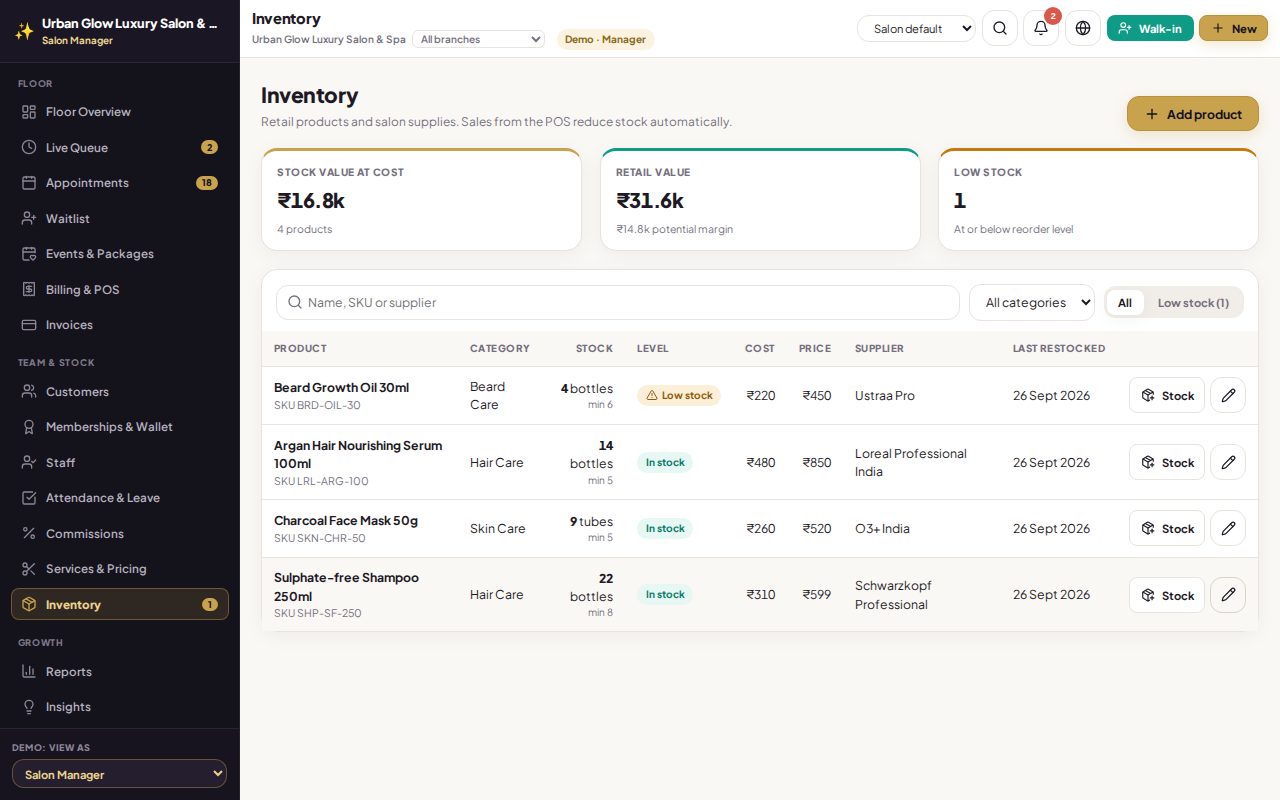Click the globe language icon

click(1083, 28)
